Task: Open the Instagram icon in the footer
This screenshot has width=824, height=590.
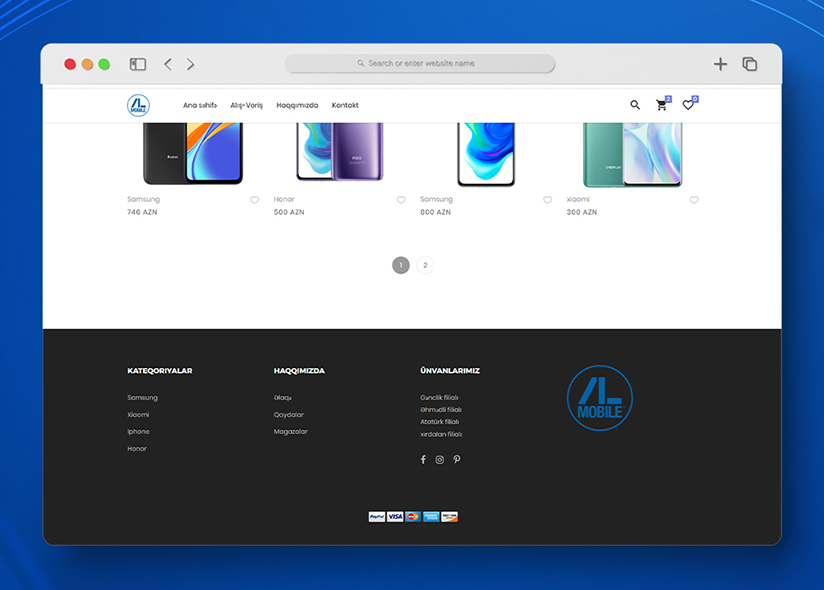Action: pos(440,460)
